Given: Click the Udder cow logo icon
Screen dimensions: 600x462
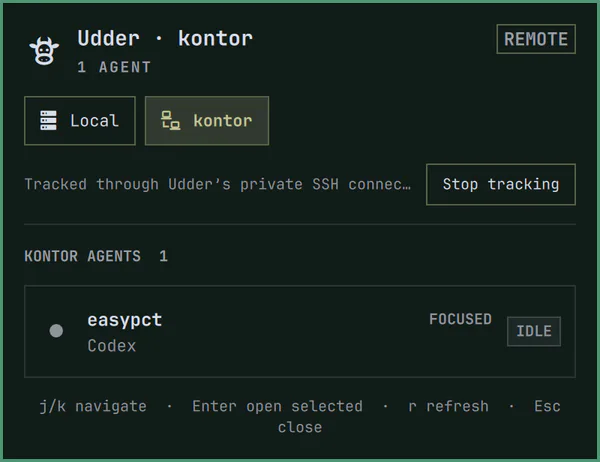Looking at the screenshot, I should coord(44,51).
